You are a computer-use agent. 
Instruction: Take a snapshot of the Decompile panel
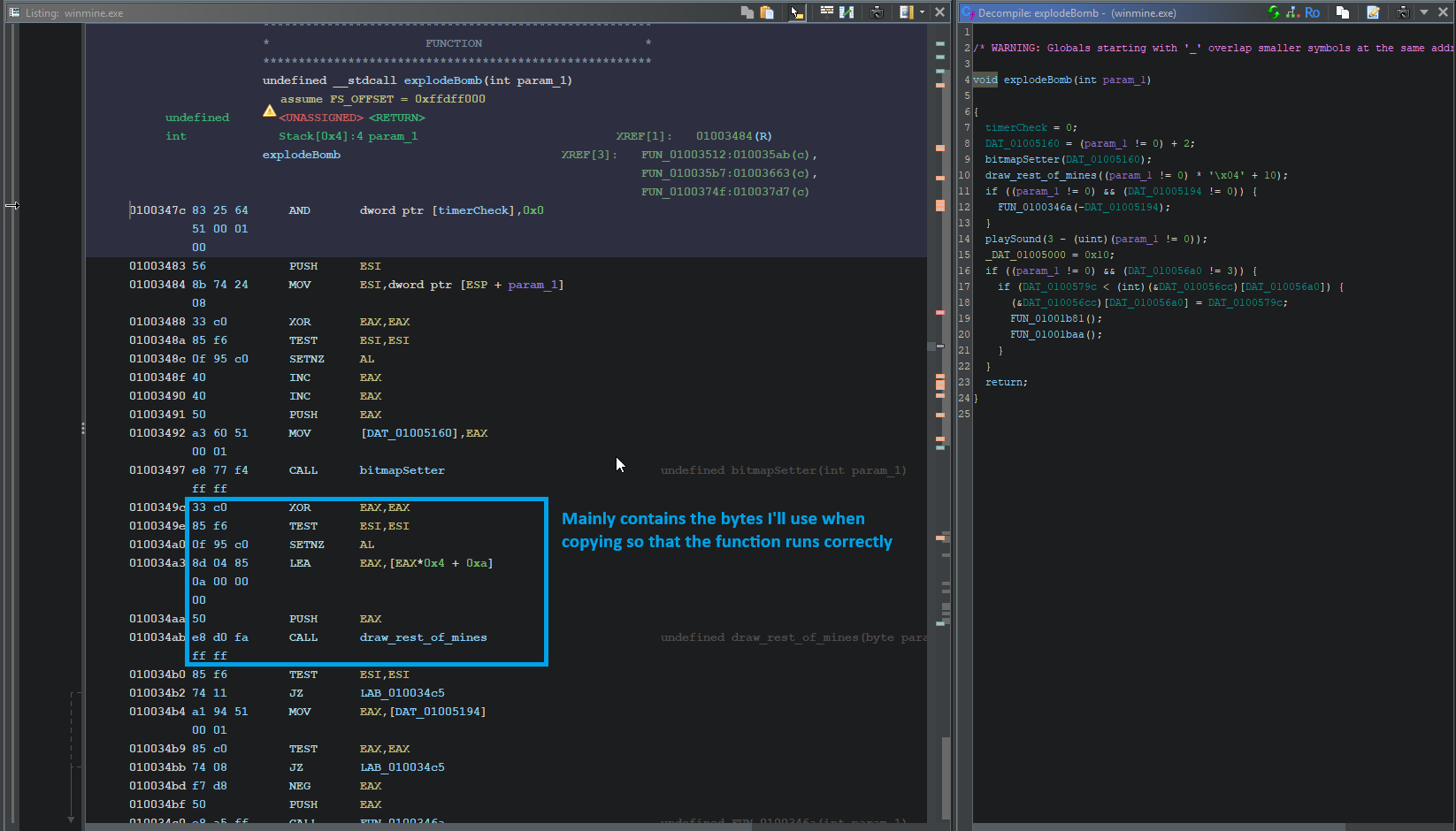1403,12
